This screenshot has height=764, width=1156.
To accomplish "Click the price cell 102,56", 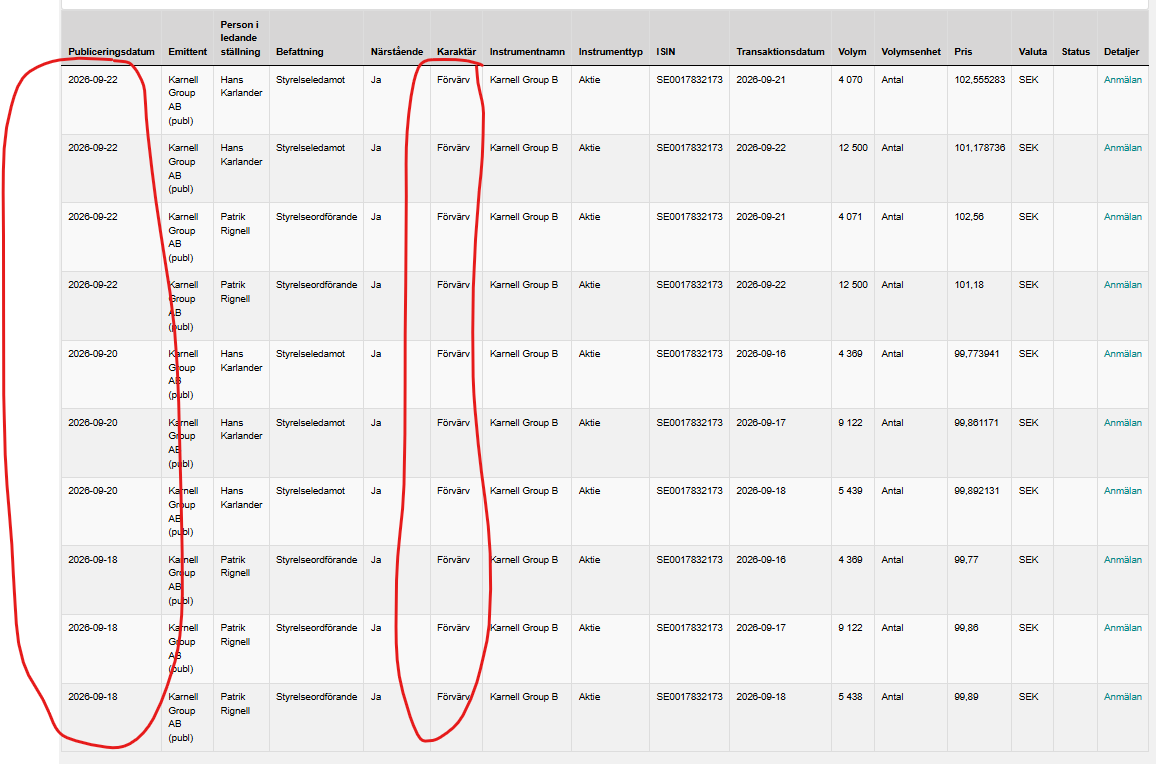I will [969, 217].
